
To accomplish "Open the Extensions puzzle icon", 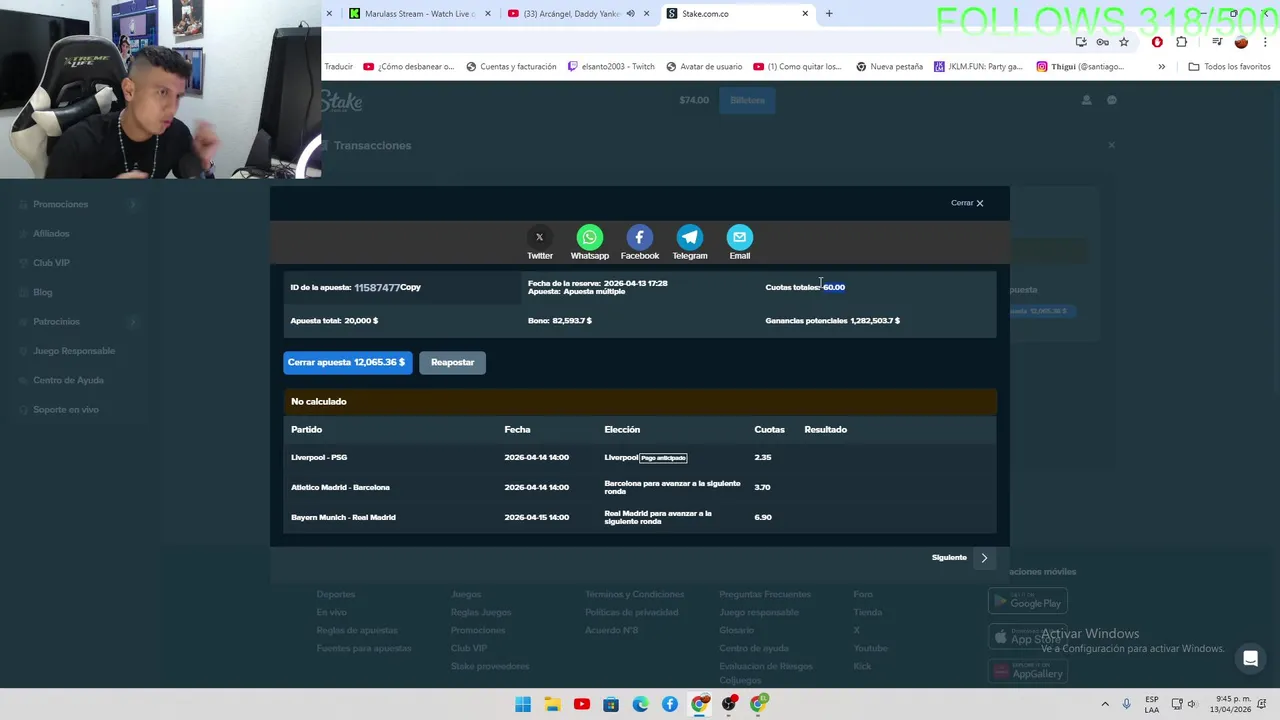I will point(1182,42).
